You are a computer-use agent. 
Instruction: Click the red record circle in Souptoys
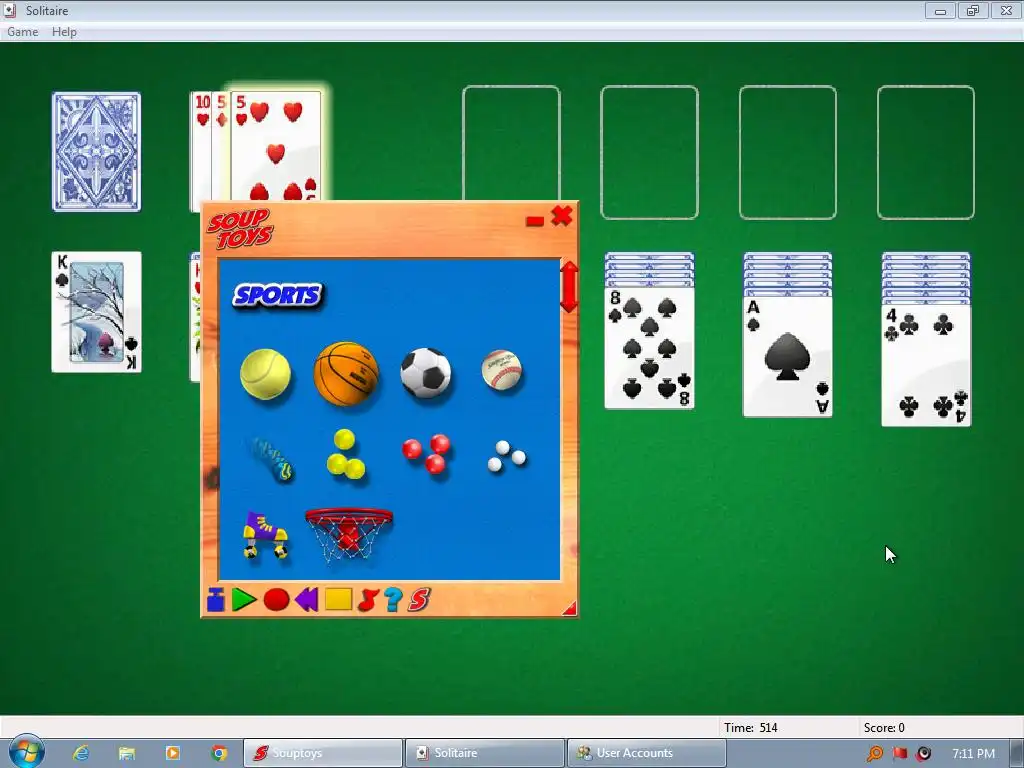(276, 600)
